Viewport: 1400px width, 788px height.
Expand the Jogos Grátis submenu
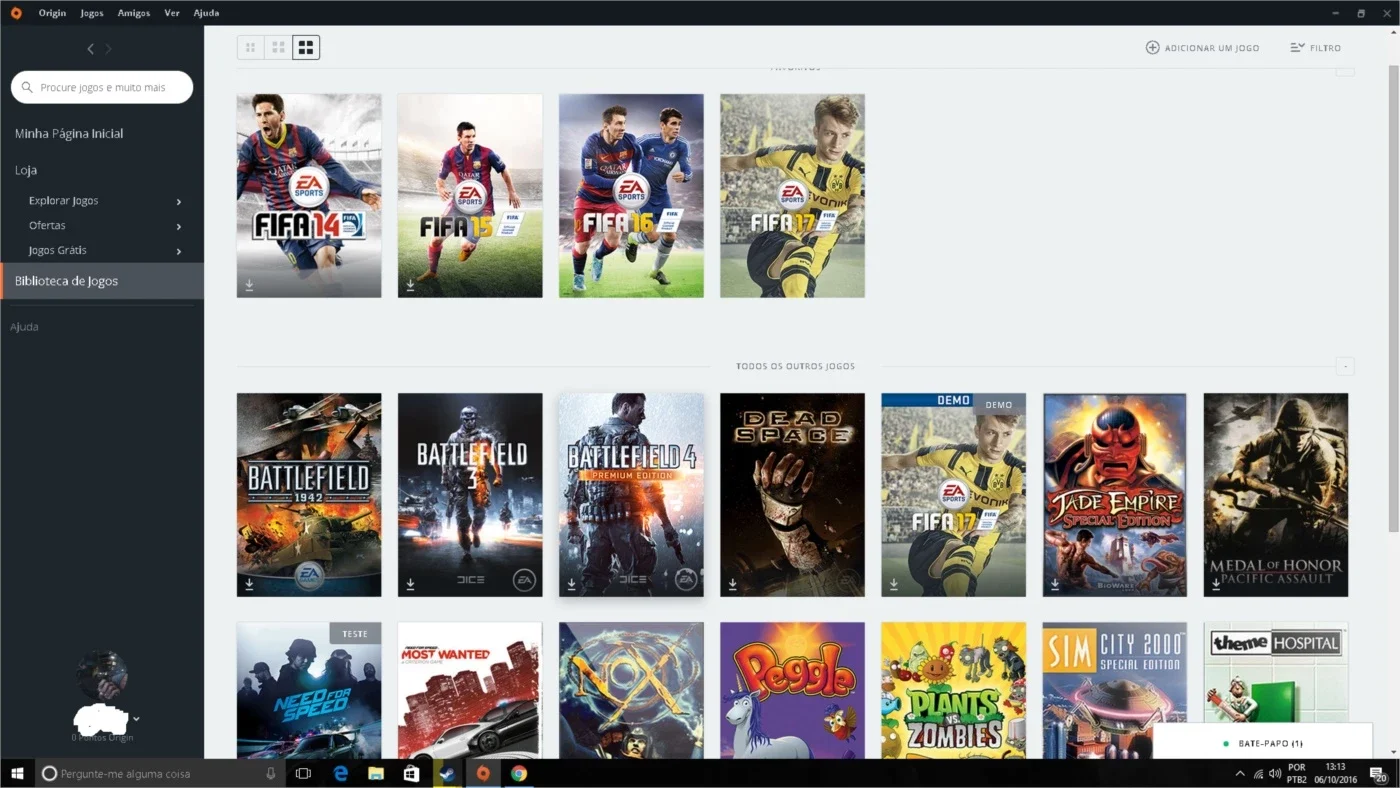pyautogui.click(x=179, y=251)
